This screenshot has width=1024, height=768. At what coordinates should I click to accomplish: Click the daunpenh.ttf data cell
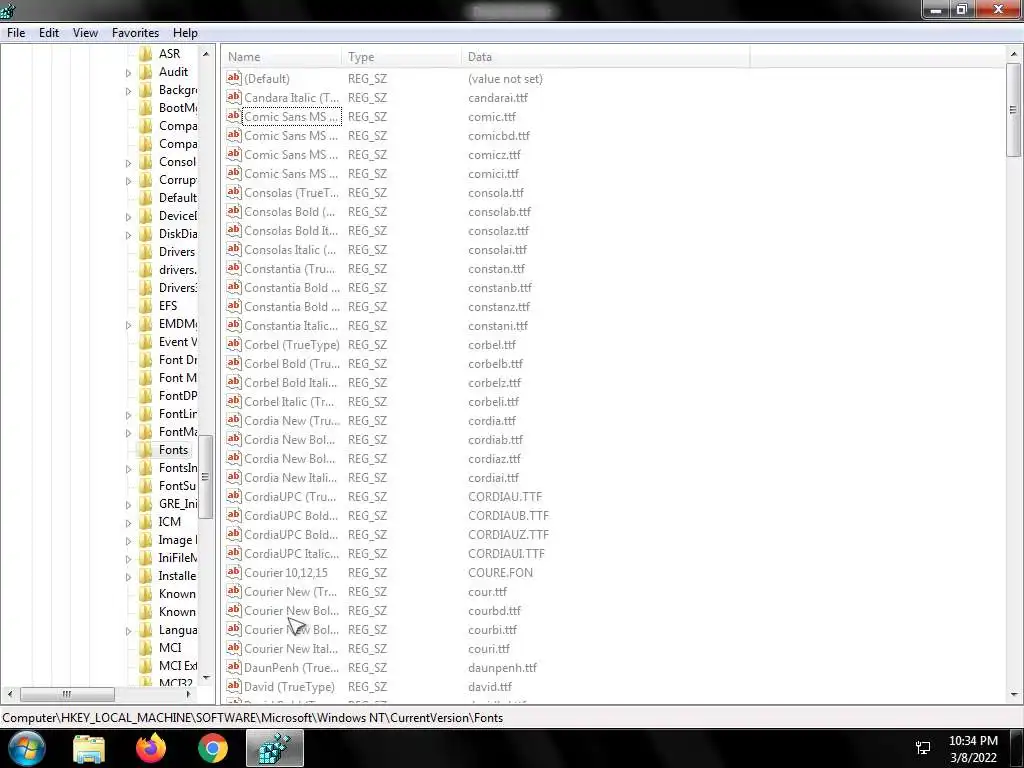coord(502,668)
